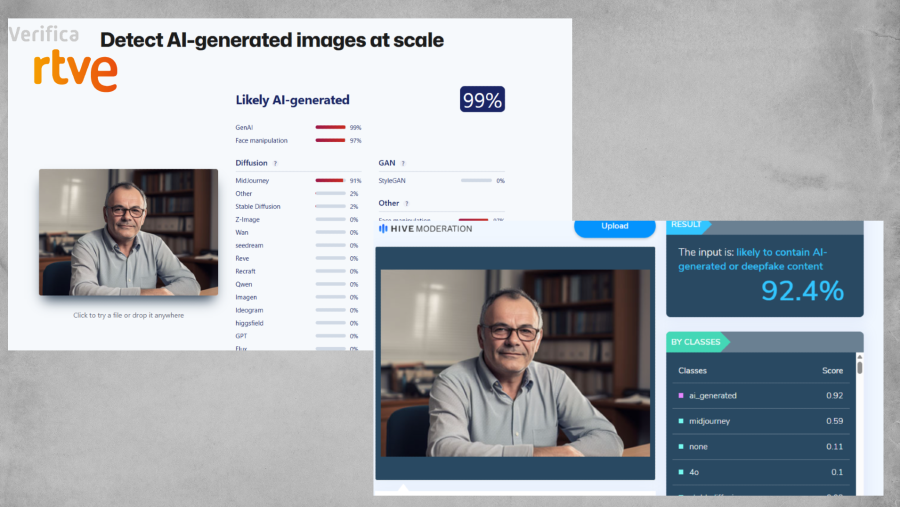Click the ai_generated class row label
This screenshot has width=900, height=507.
click(713, 396)
